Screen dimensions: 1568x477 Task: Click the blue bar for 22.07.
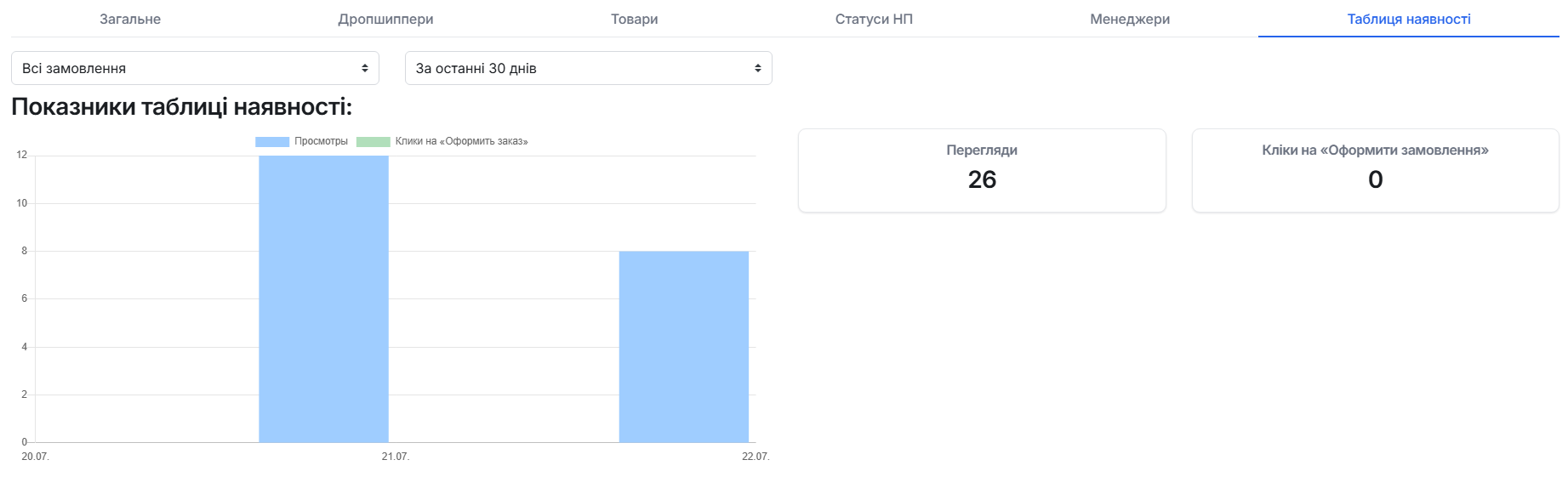[684, 347]
